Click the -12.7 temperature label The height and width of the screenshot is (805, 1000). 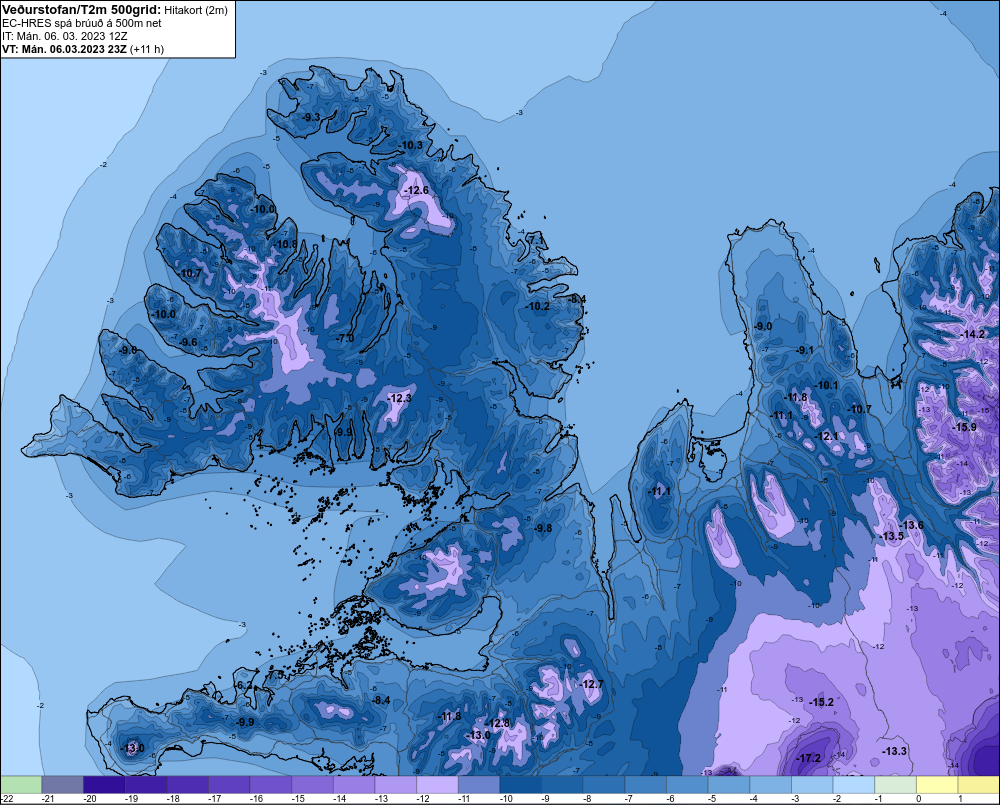click(591, 684)
